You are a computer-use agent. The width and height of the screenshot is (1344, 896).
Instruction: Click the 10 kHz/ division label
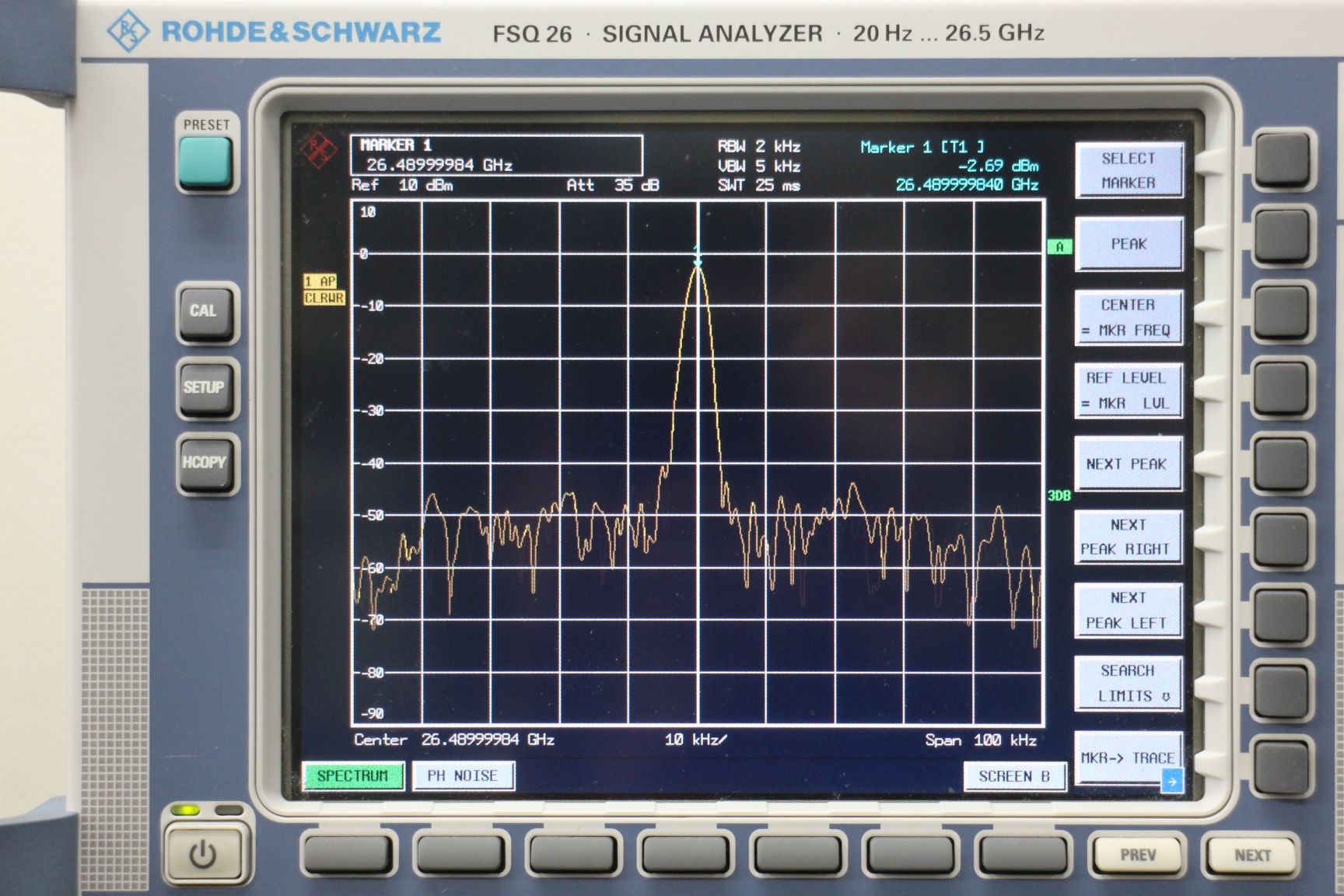(695, 740)
